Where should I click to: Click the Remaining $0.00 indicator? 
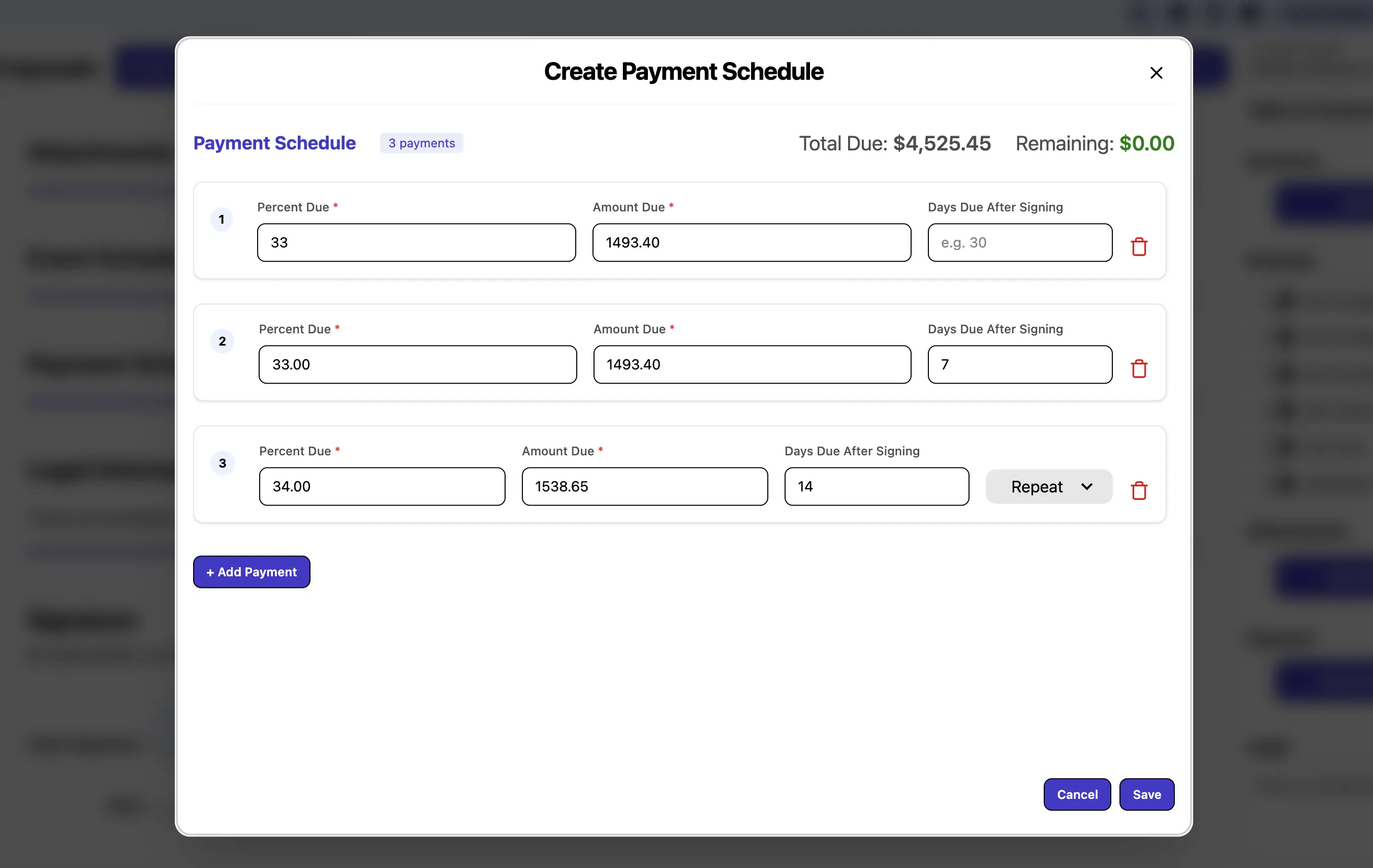[x=1094, y=143]
